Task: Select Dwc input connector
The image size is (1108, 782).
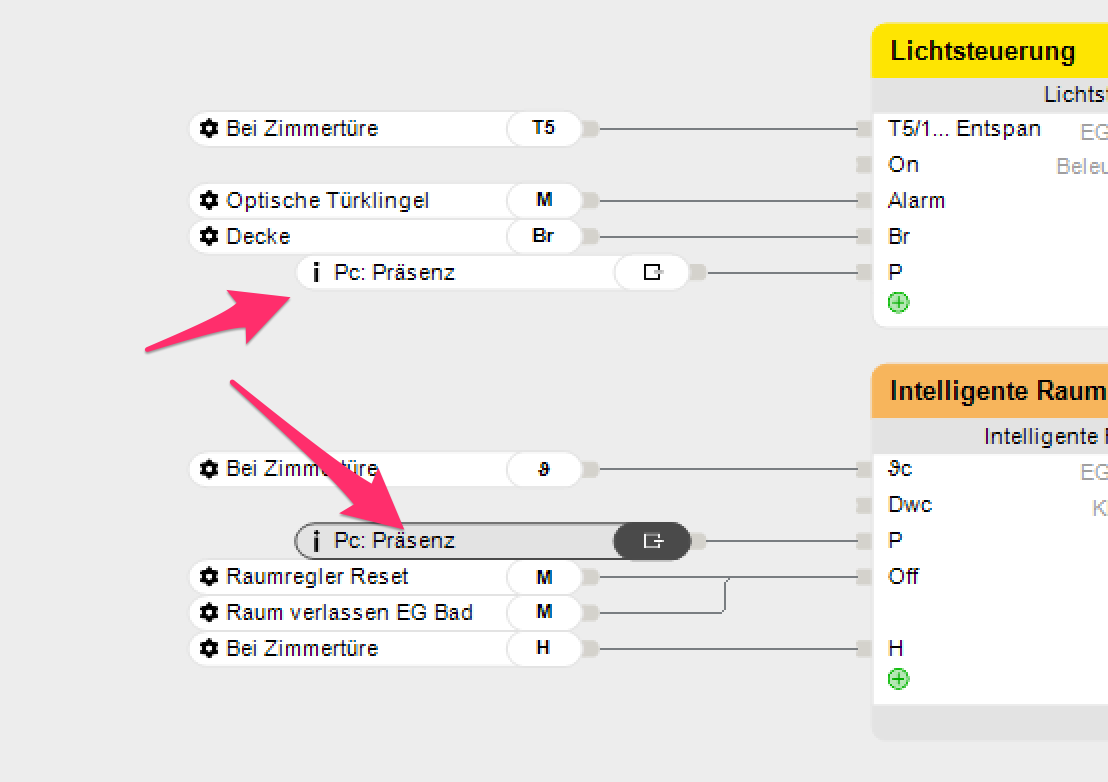Action: [x=863, y=505]
